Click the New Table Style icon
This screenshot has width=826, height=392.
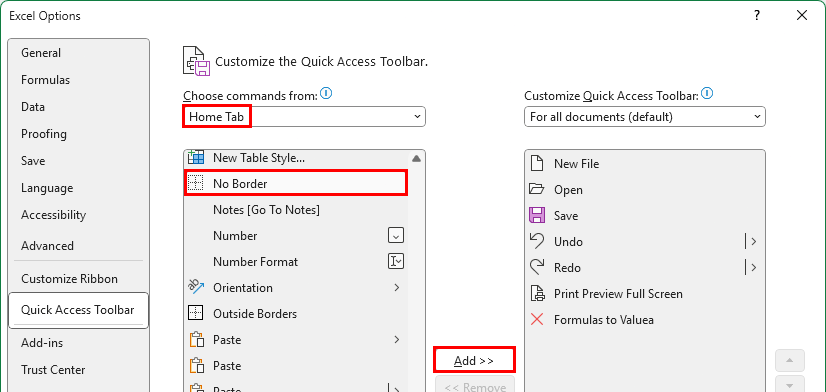(x=196, y=157)
